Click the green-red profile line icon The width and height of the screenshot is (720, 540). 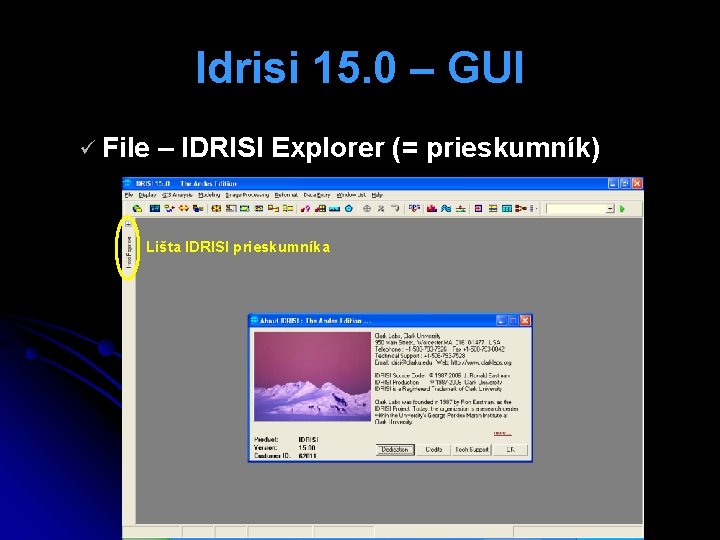461,208
